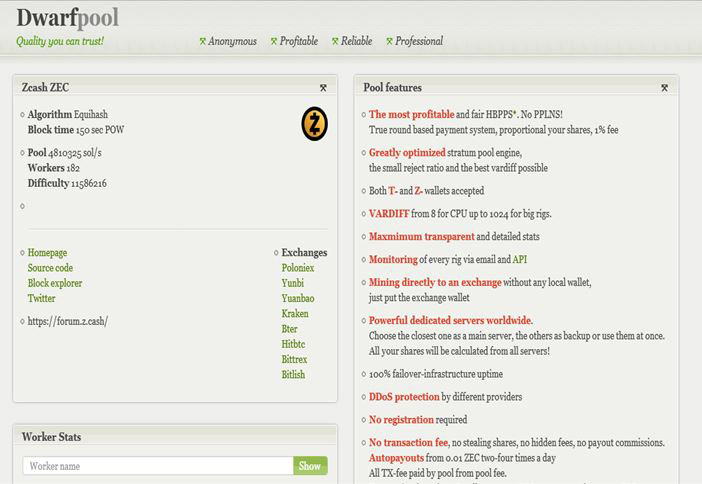This screenshot has width=702, height=484.
Task: Open the Poloniex exchange link
Action: (298, 268)
